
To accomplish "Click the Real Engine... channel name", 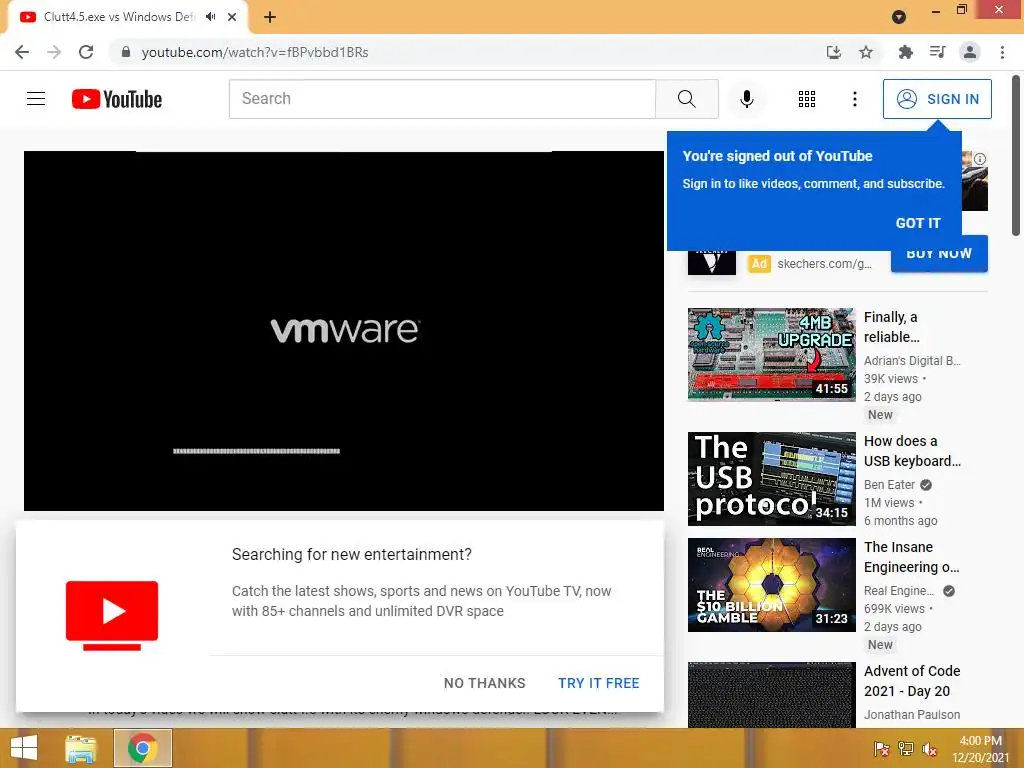I will 899,590.
